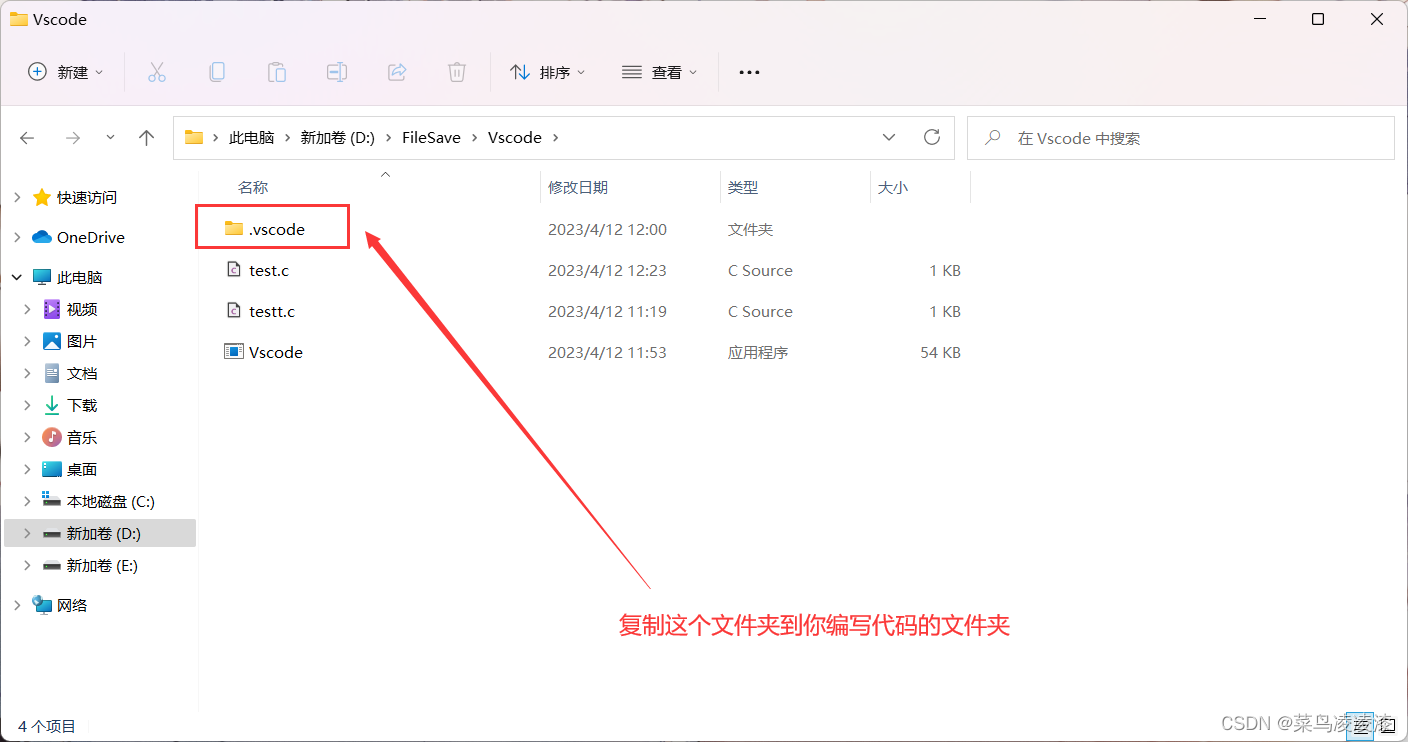Expand New Volume (E:) tree node

click(x=27, y=565)
